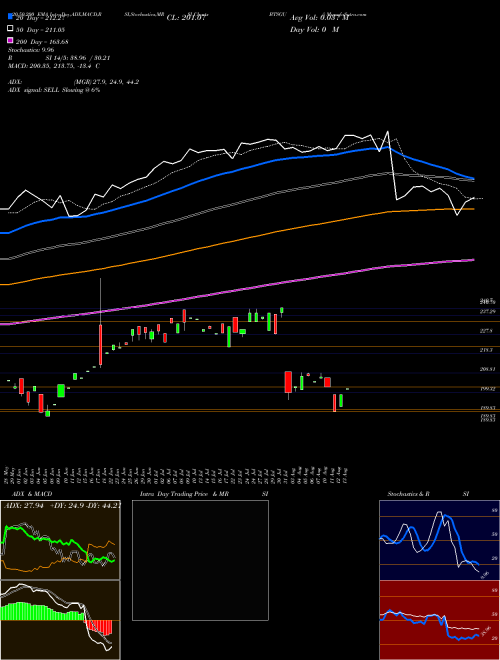Click the tall red candlestick with long wick

click(101, 344)
